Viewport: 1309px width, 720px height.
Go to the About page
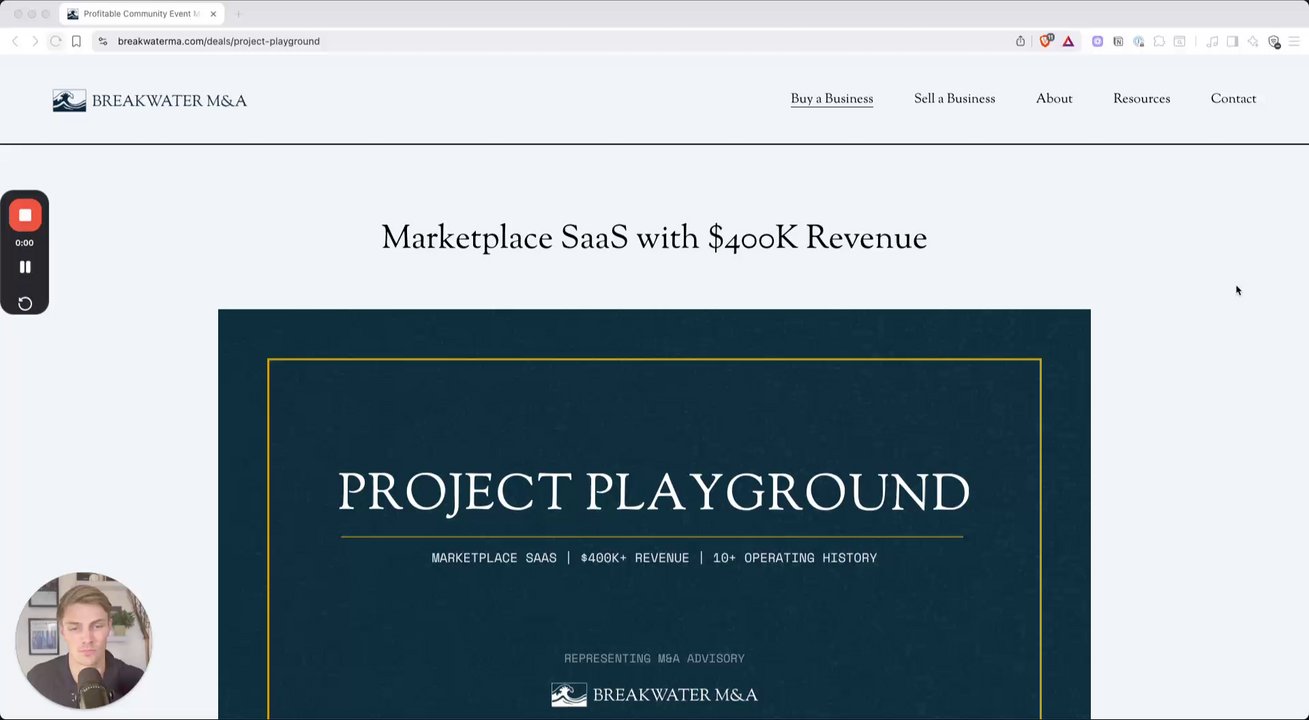coord(1054,98)
